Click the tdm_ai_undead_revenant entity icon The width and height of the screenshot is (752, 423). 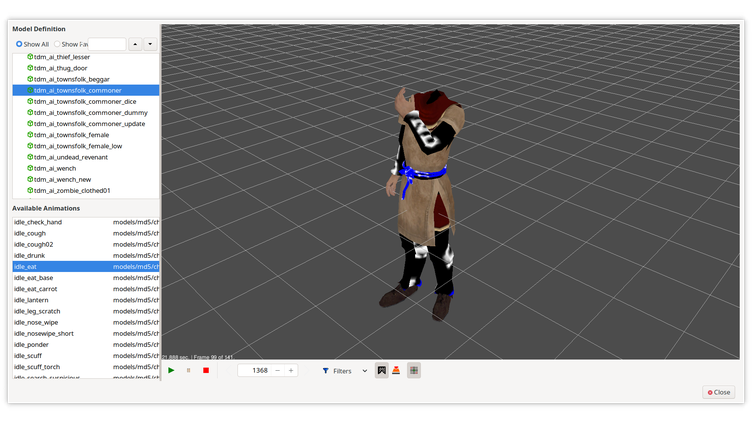click(x=30, y=157)
